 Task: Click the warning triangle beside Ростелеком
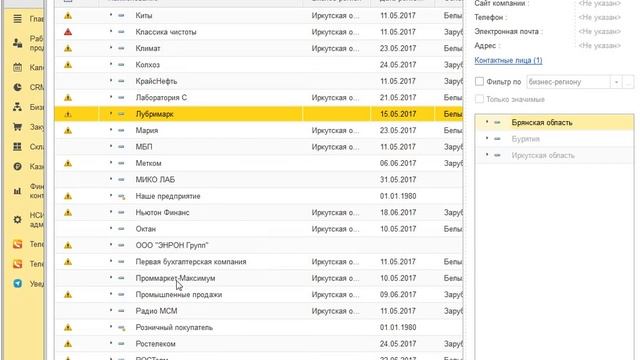click(x=68, y=344)
